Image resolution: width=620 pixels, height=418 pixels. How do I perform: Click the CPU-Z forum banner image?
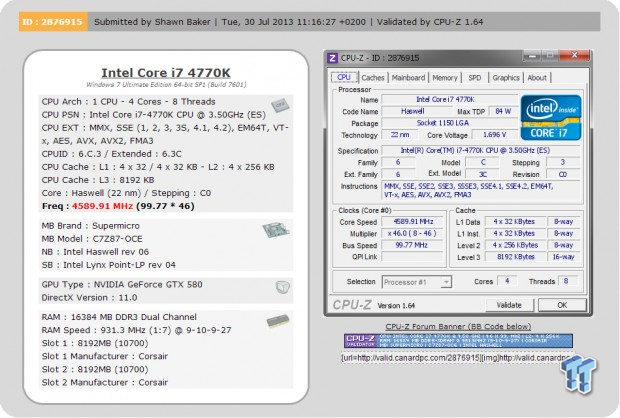coord(458,341)
